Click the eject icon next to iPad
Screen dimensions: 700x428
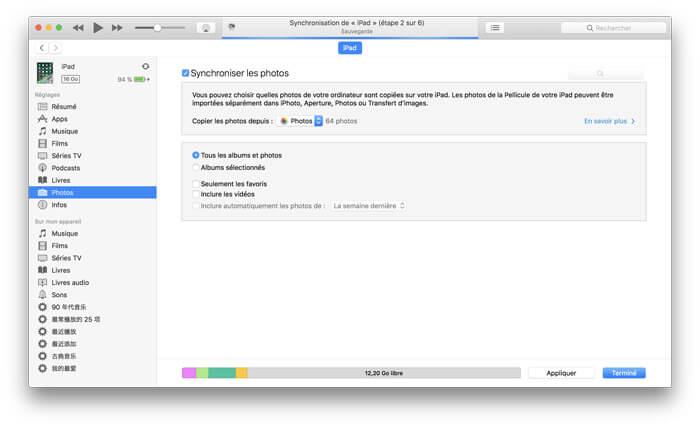click(x=146, y=66)
